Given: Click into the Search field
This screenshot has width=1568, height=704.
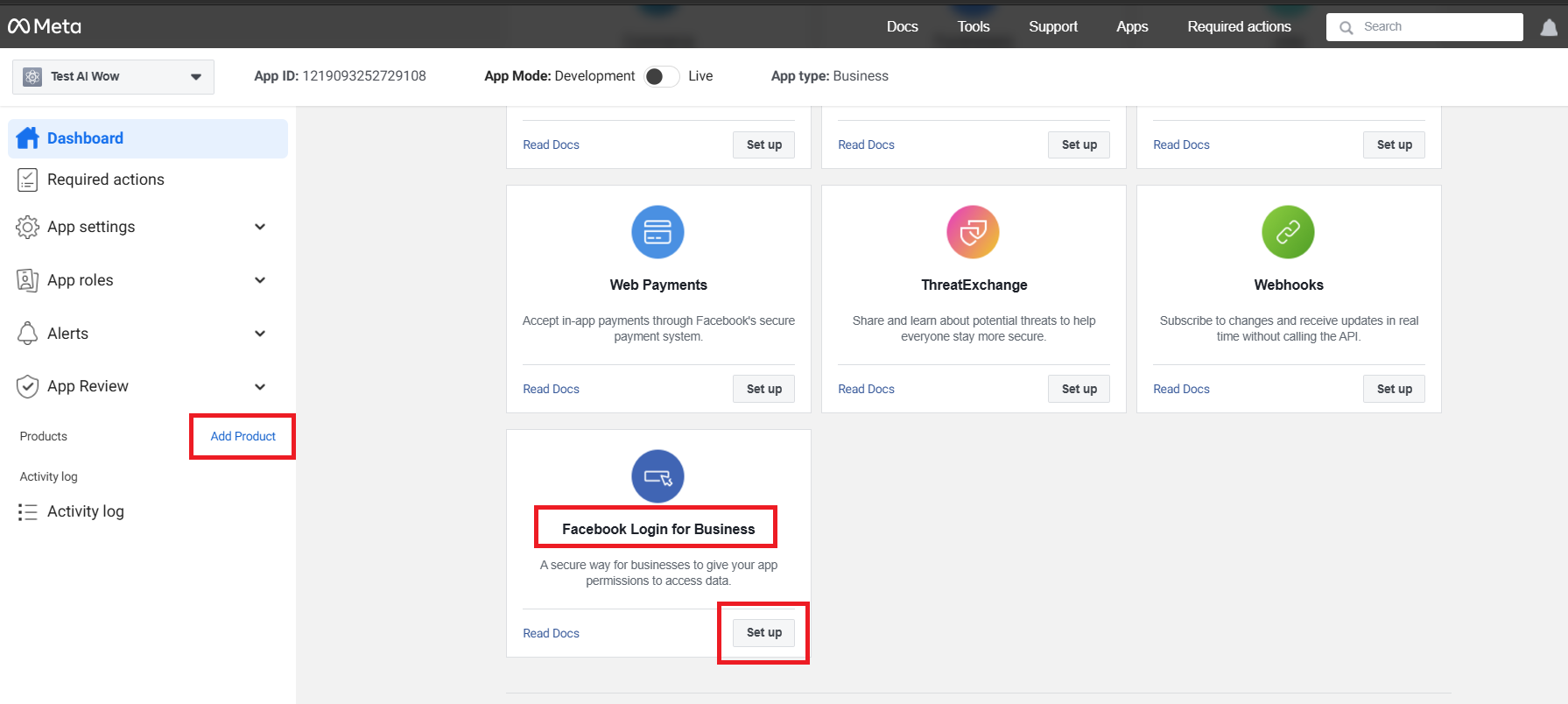Looking at the screenshot, I should pos(1424,27).
